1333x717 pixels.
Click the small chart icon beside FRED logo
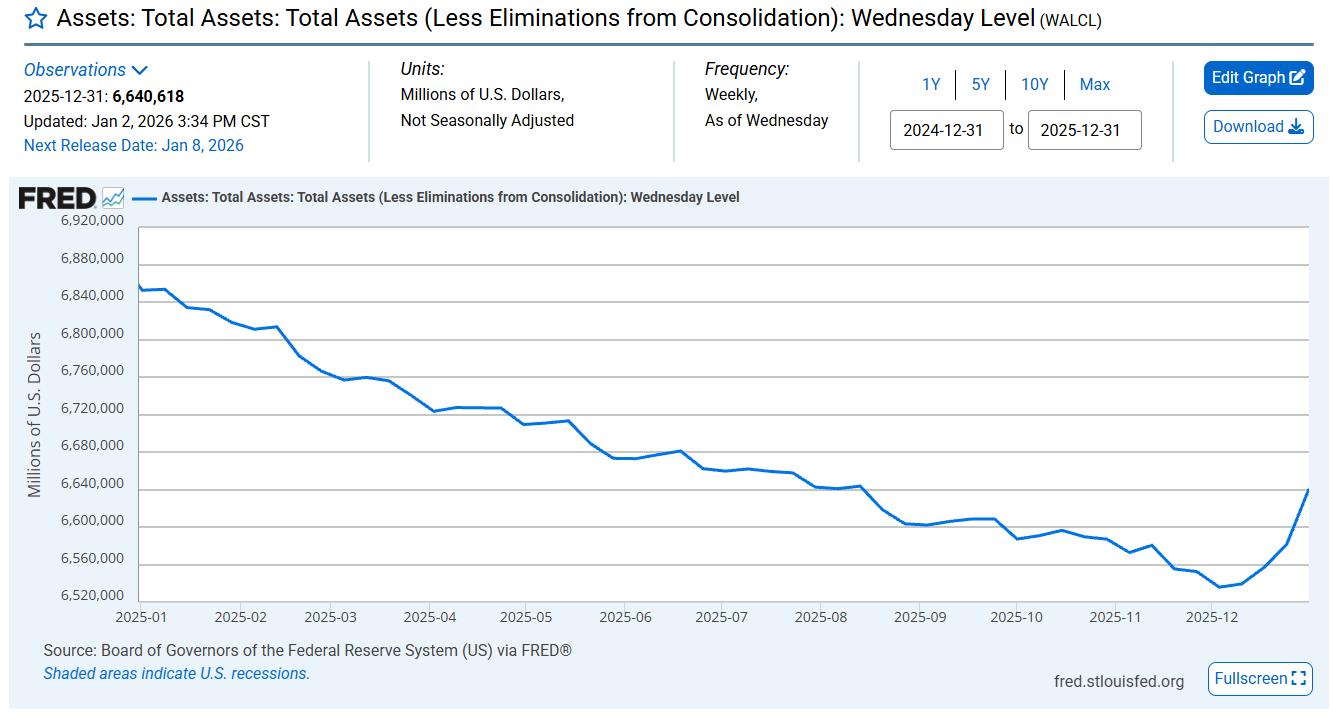click(x=113, y=198)
